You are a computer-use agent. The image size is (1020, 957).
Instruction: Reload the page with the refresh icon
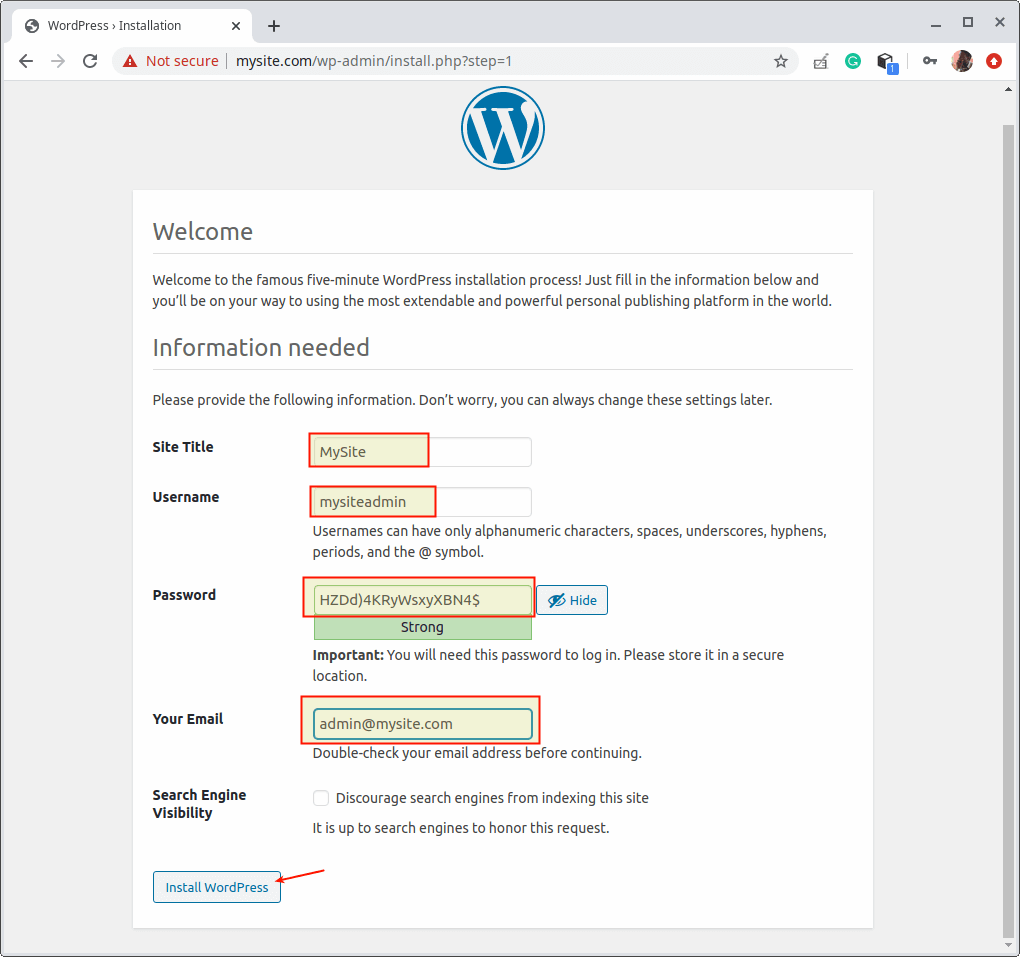[x=90, y=61]
